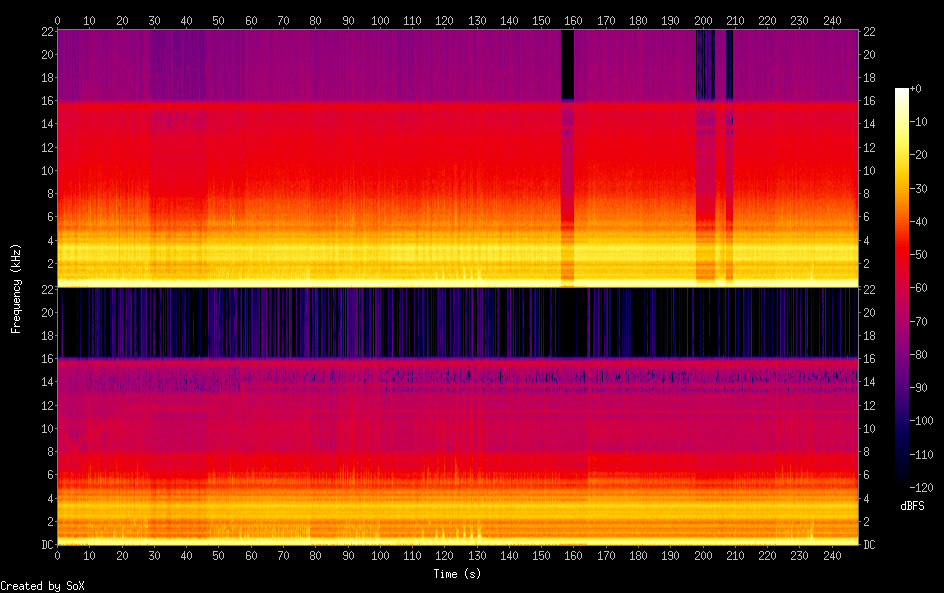Click the "-110" value on the dBFS scale

click(x=921, y=455)
